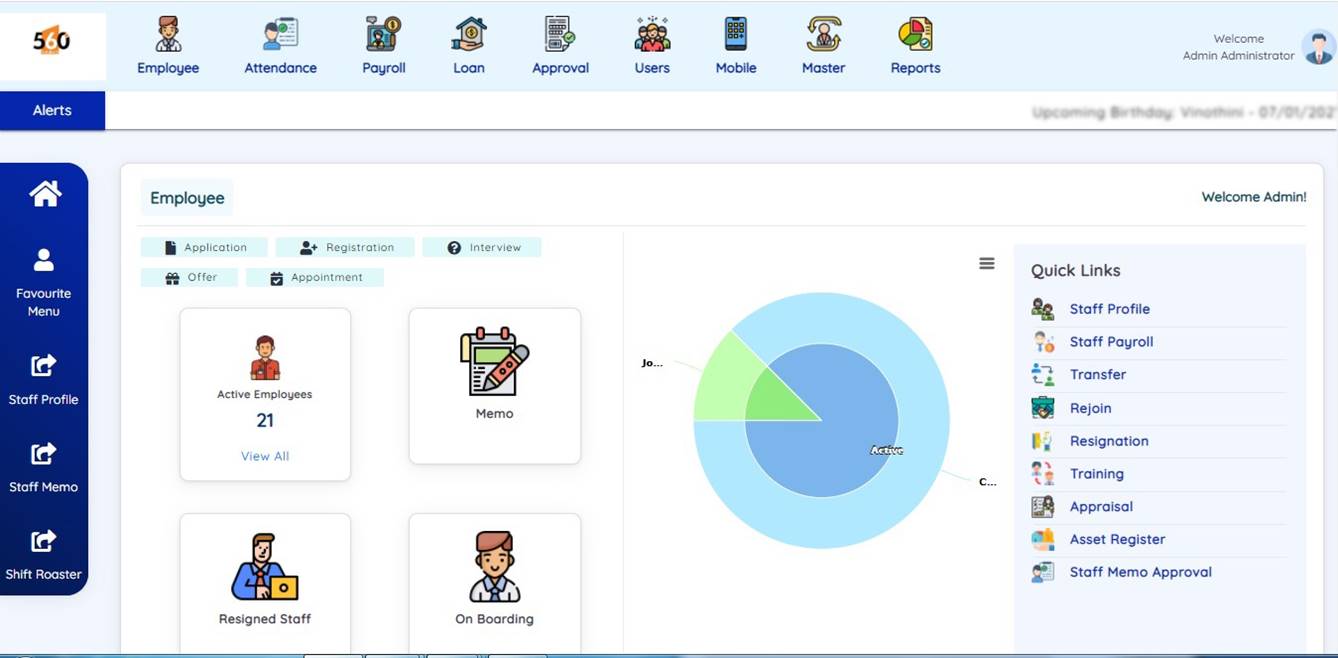Open the Asset Register quick link
This screenshot has width=1338, height=658.
click(x=1117, y=539)
